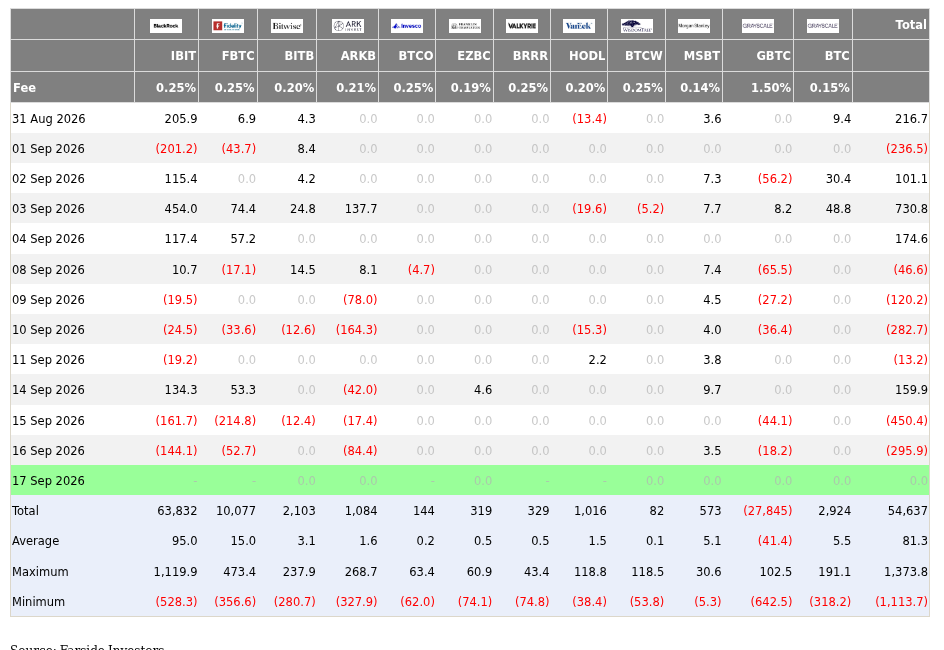
Task: Click the VanEck logo
Action: click(x=579, y=26)
